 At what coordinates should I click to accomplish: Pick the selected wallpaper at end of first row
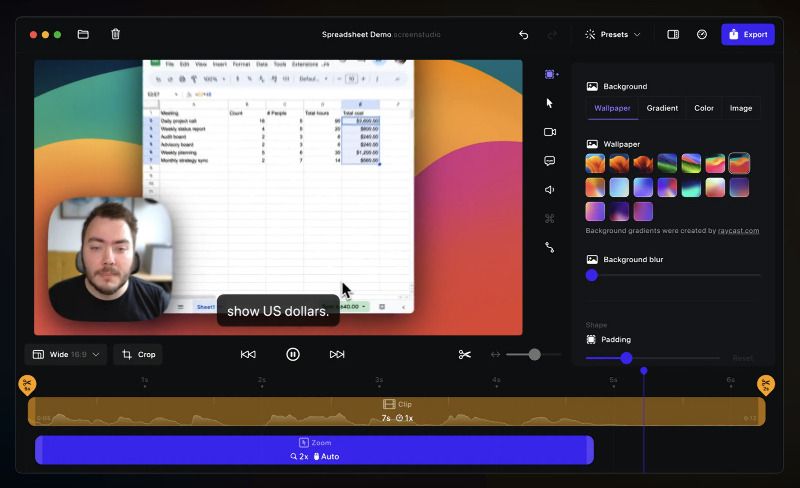(739, 163)
